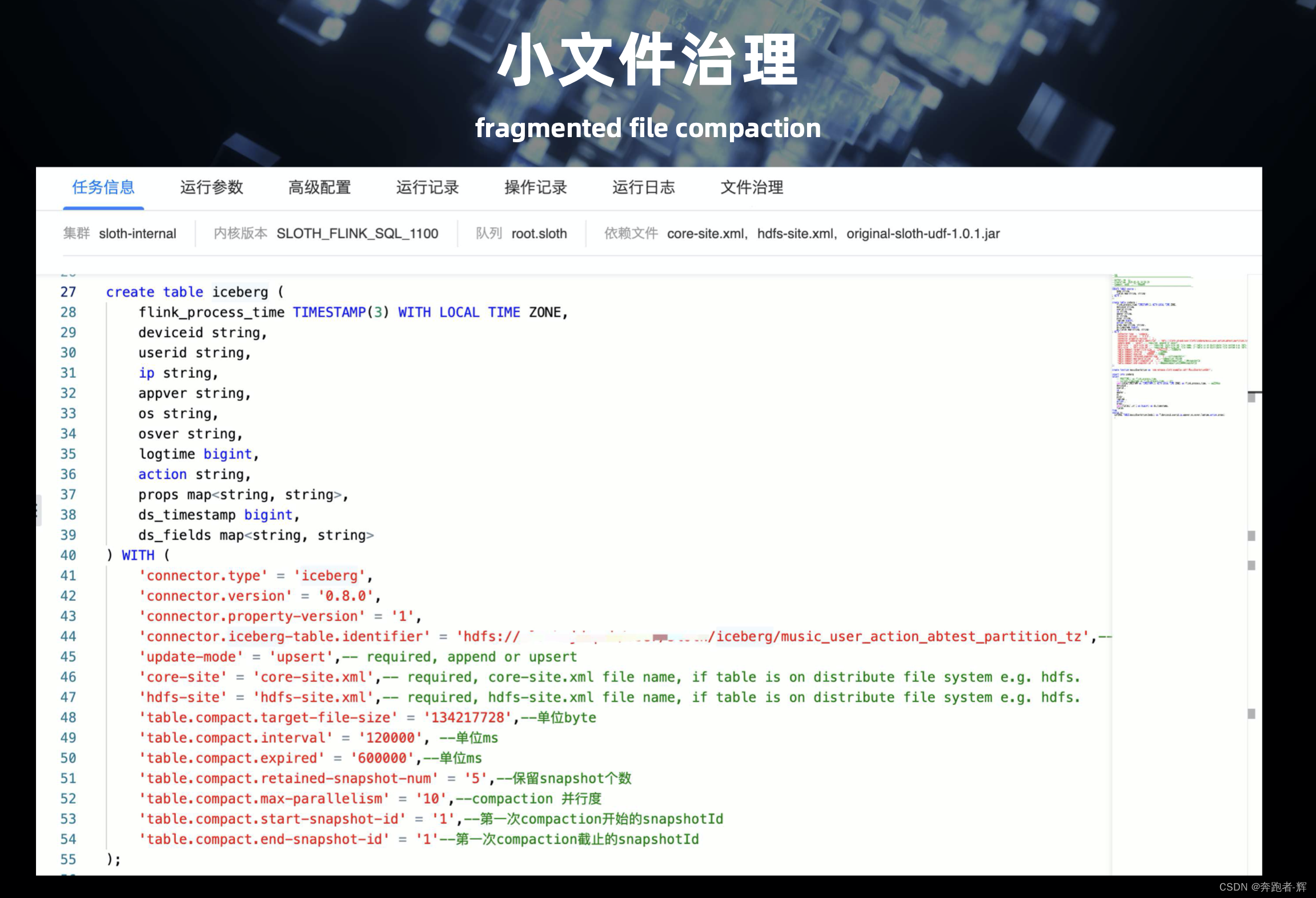Go to the 操作记录 tab

pos(535,187)
